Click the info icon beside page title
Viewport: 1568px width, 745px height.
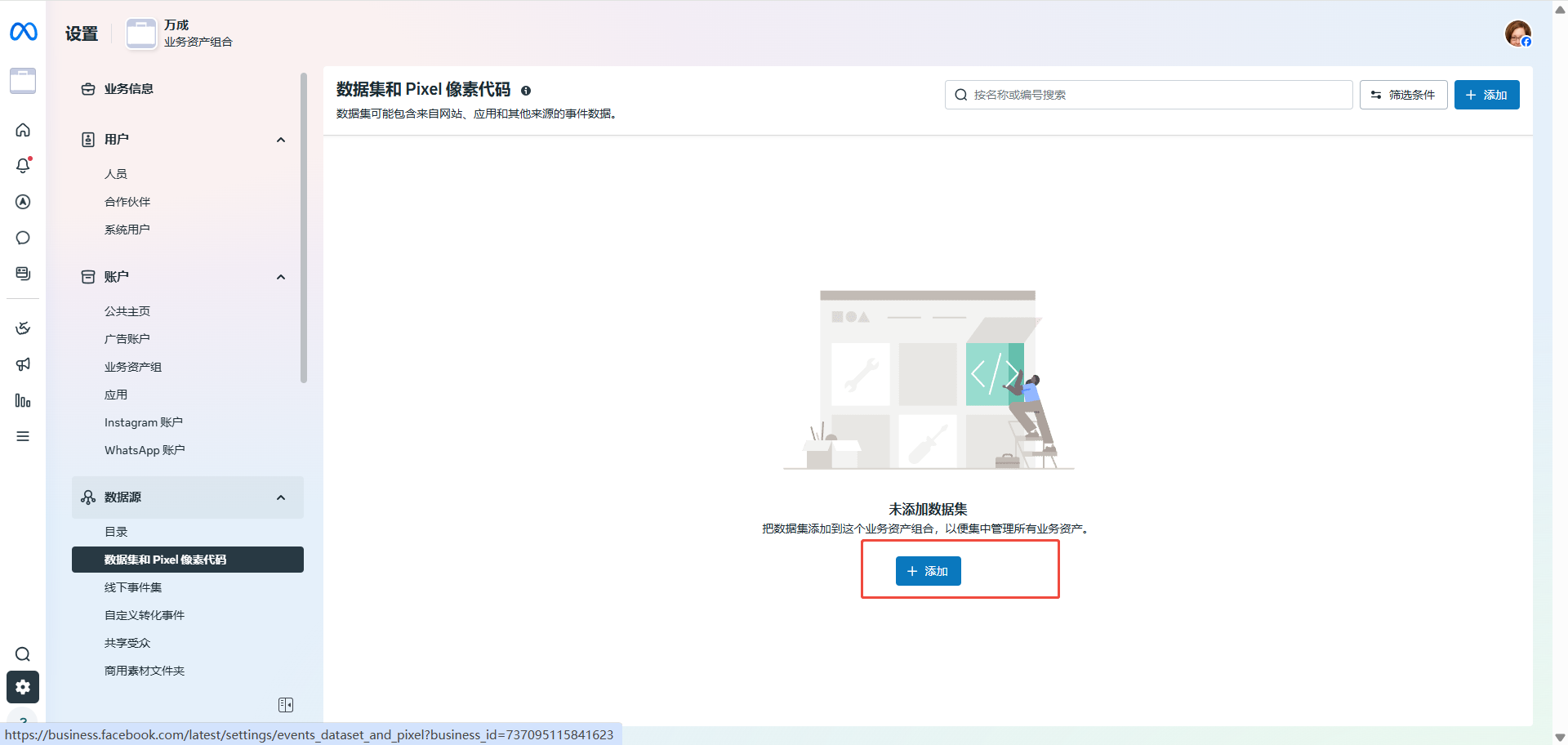coord(526,91)
